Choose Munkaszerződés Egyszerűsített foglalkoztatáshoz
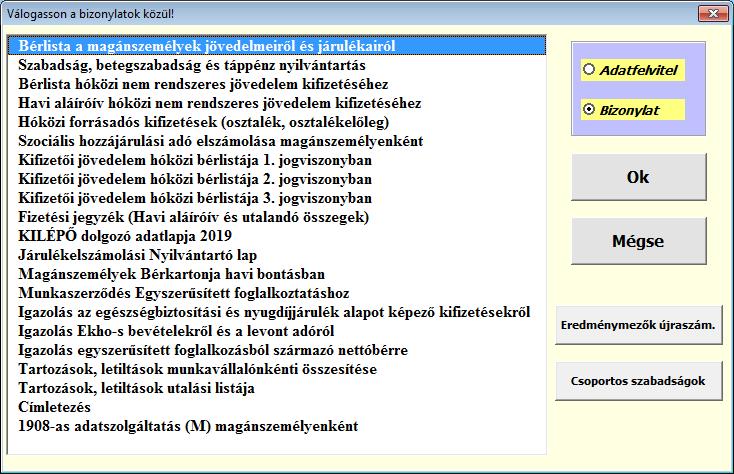734x474 pixels. click(x=277, y=293)
